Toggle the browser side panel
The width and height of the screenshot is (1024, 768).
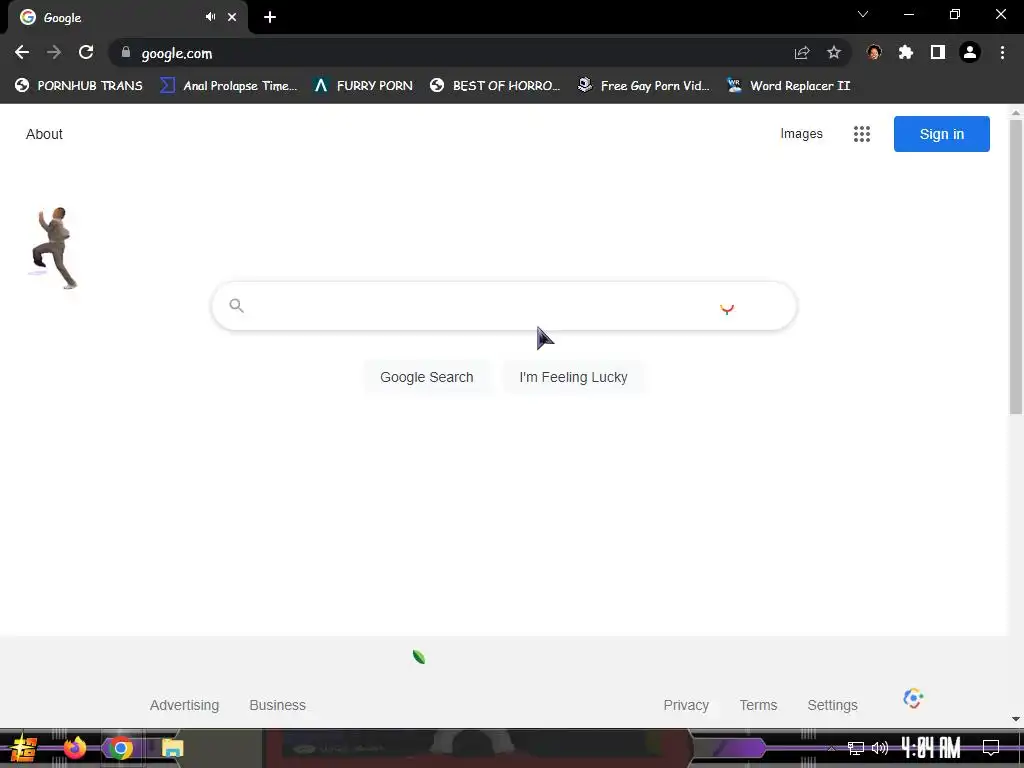[x=938, y=52]
